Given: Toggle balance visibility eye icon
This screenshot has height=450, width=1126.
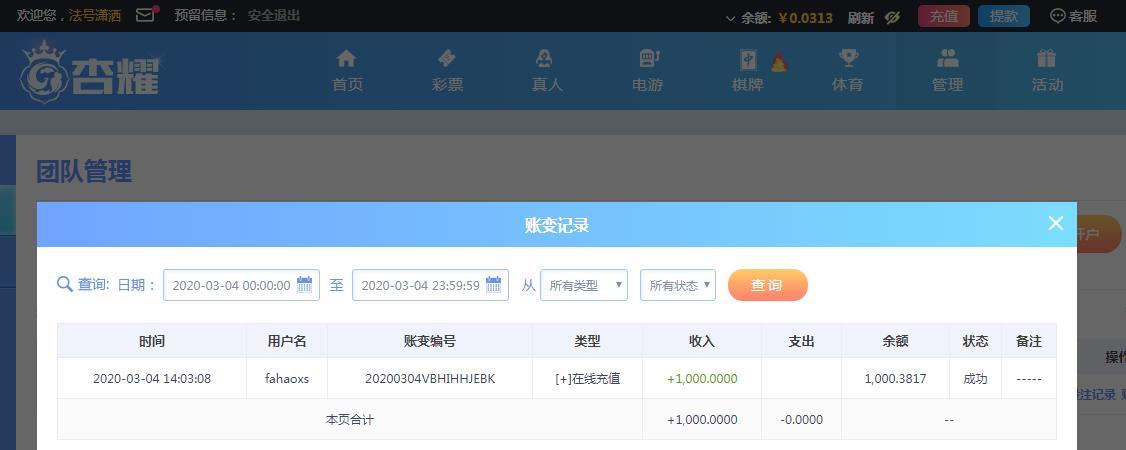Looking at the screenshot, I should (x=893, y=17).
